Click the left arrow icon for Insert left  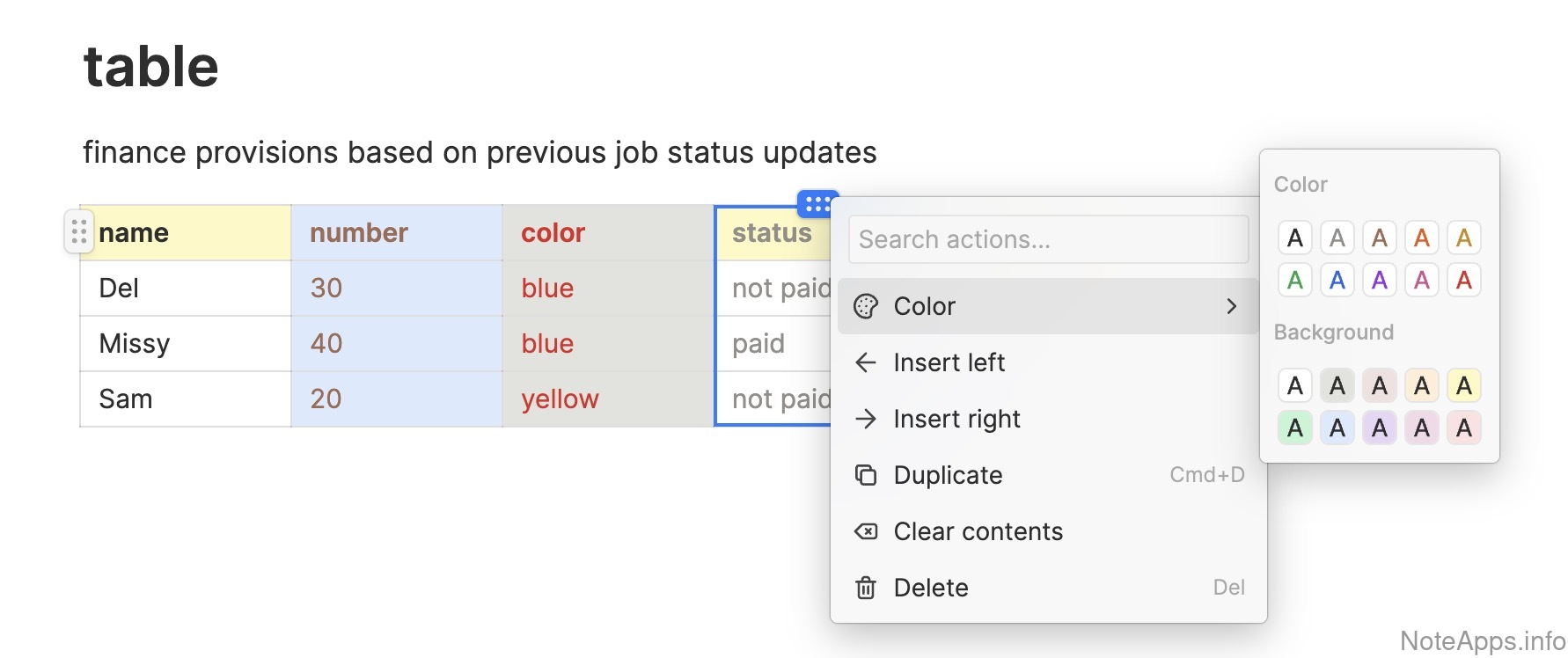[866, 362]
